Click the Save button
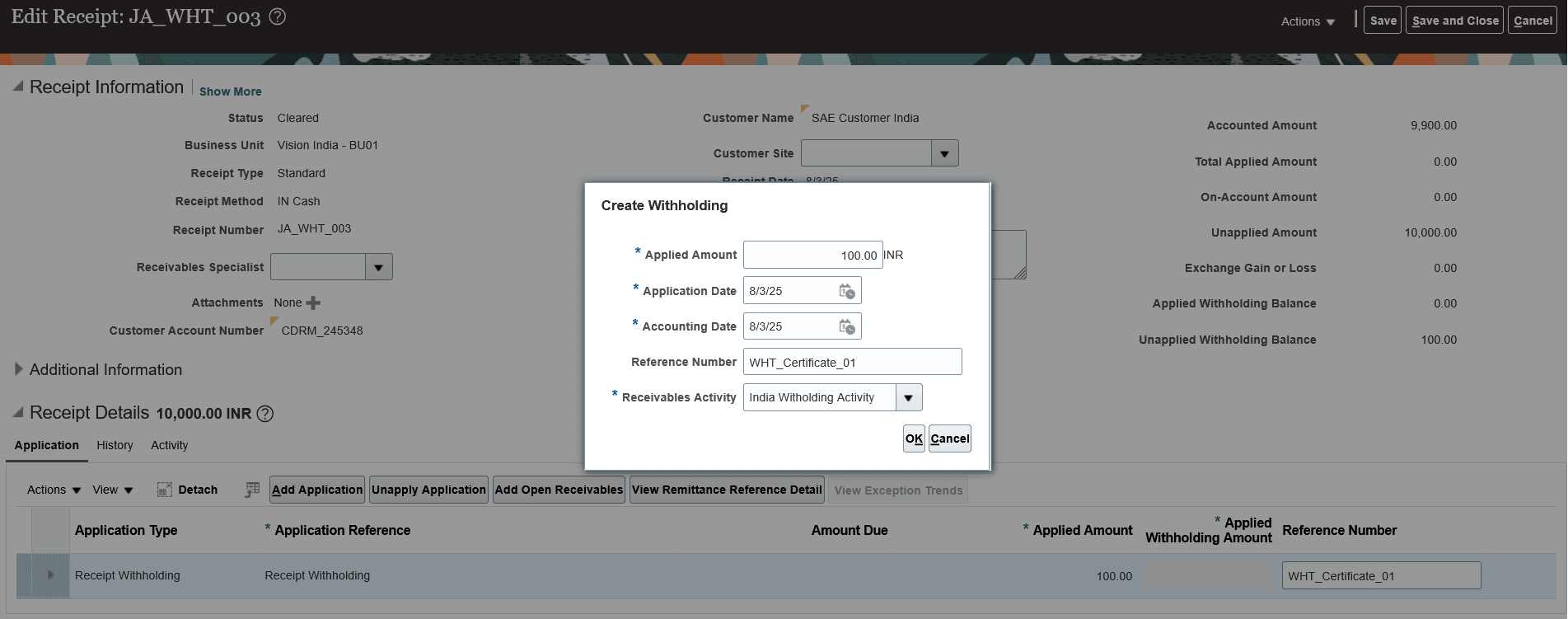This screenshot has height=619, width=1568. 1383,21
